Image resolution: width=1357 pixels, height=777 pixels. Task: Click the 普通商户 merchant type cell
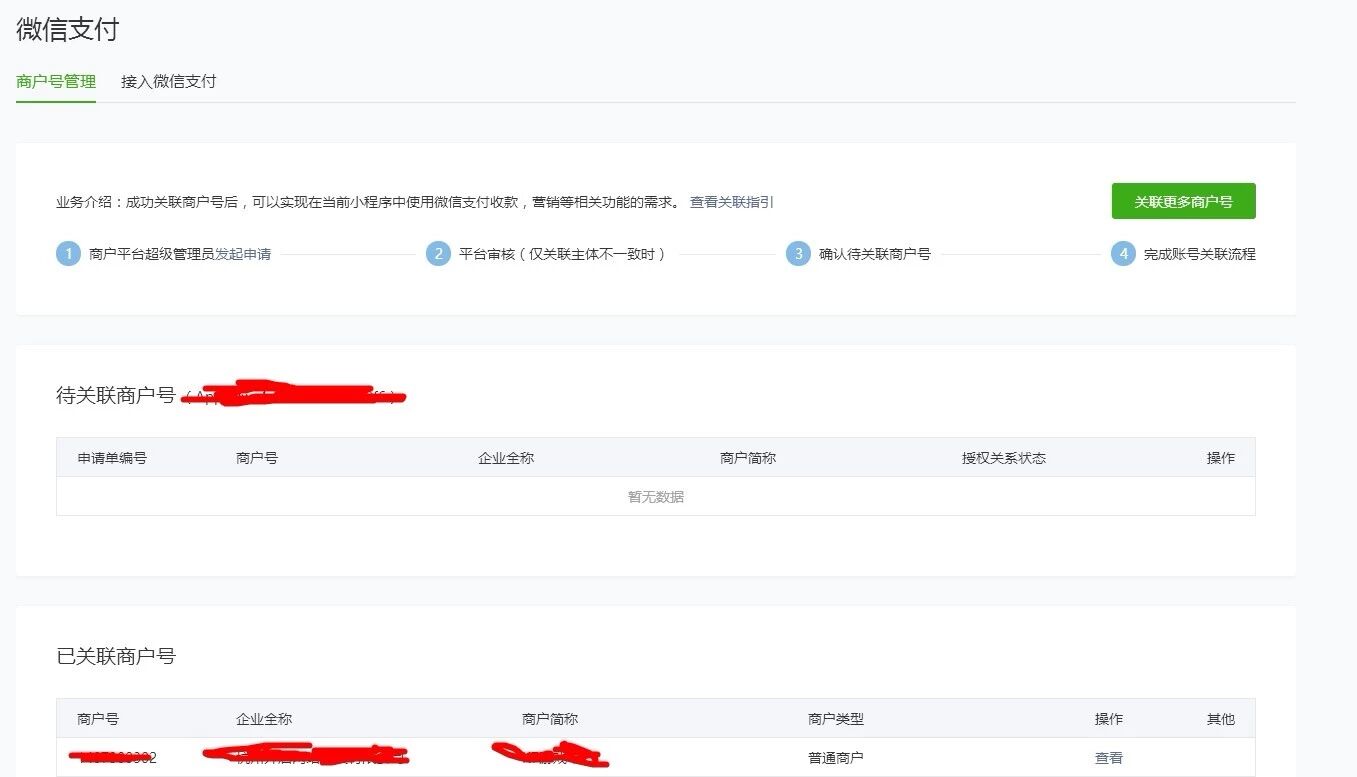coord(836,758)
